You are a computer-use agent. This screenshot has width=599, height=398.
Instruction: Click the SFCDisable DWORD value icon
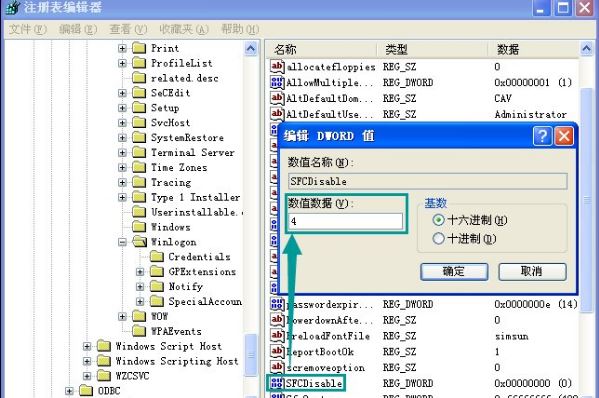pyautogui.click(x=277, y=383)
